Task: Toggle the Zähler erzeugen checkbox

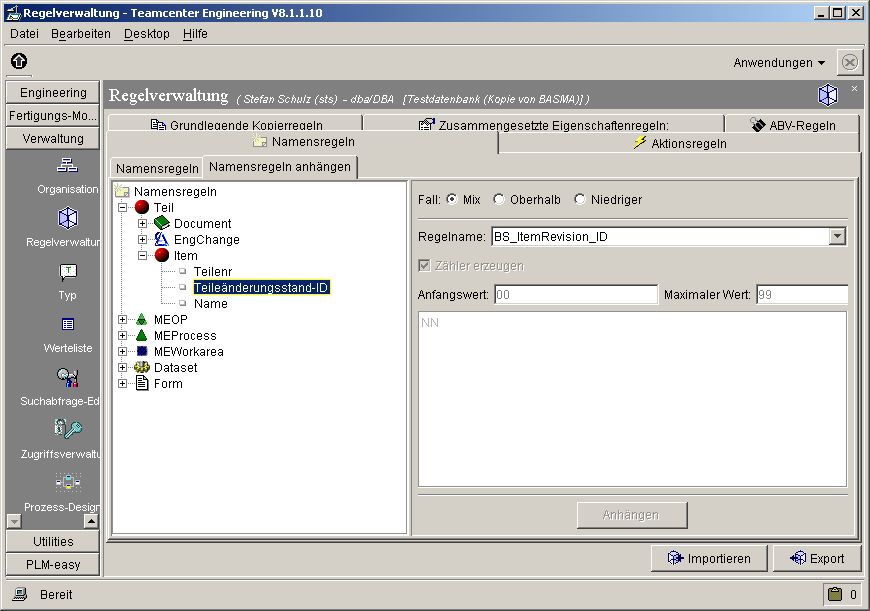Action: pos(424,265)
